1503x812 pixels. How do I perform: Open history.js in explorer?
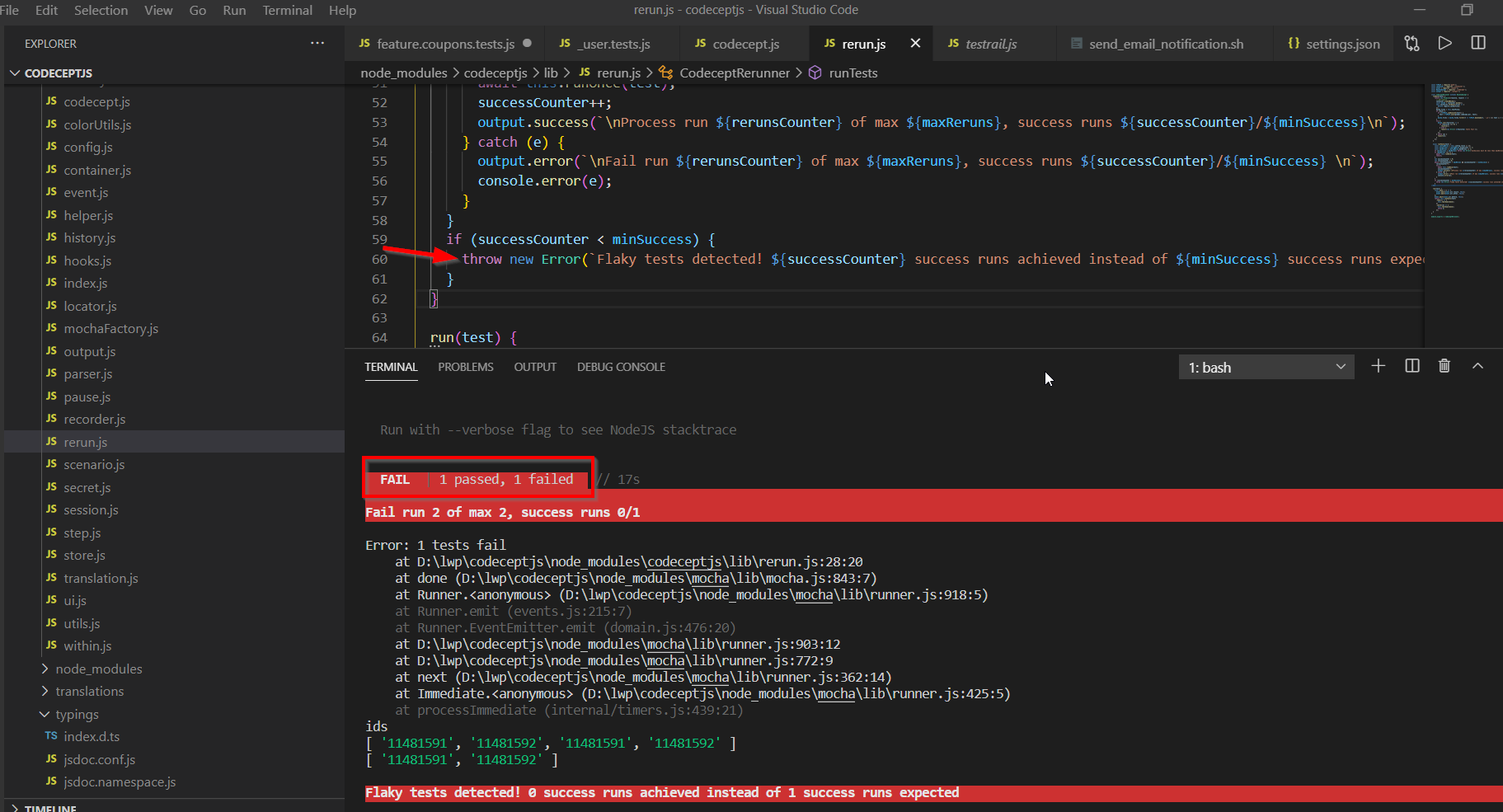(x=90, y=237)
